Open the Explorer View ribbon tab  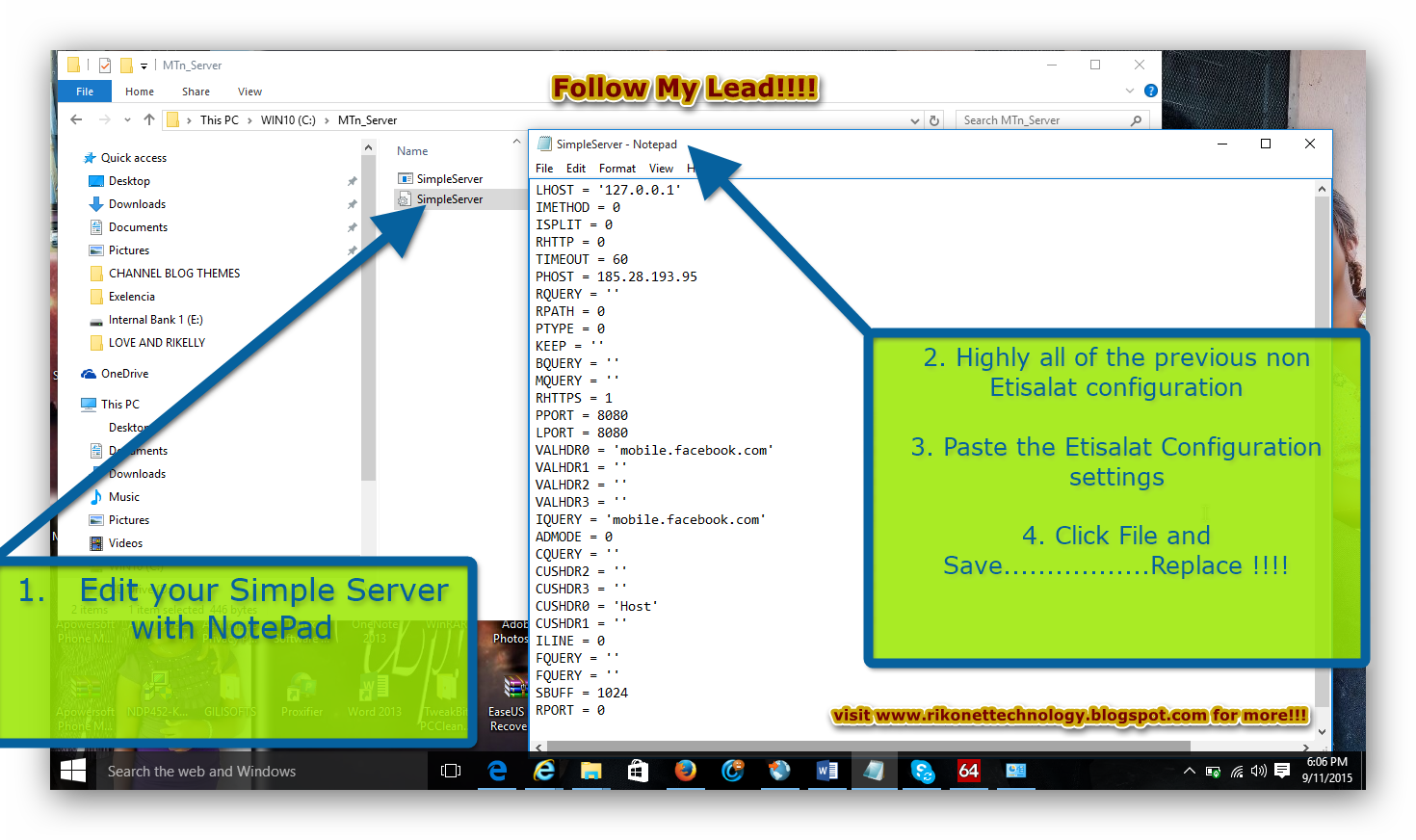point(249,92)
